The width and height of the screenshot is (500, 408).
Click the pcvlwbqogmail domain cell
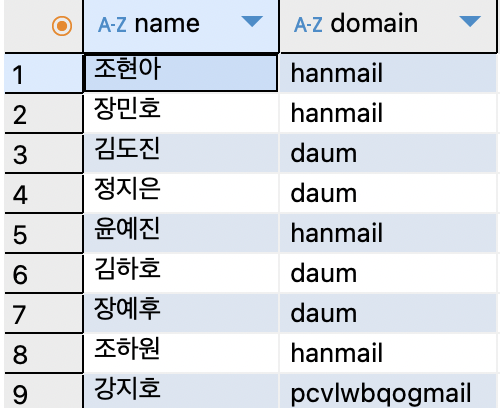388,391
